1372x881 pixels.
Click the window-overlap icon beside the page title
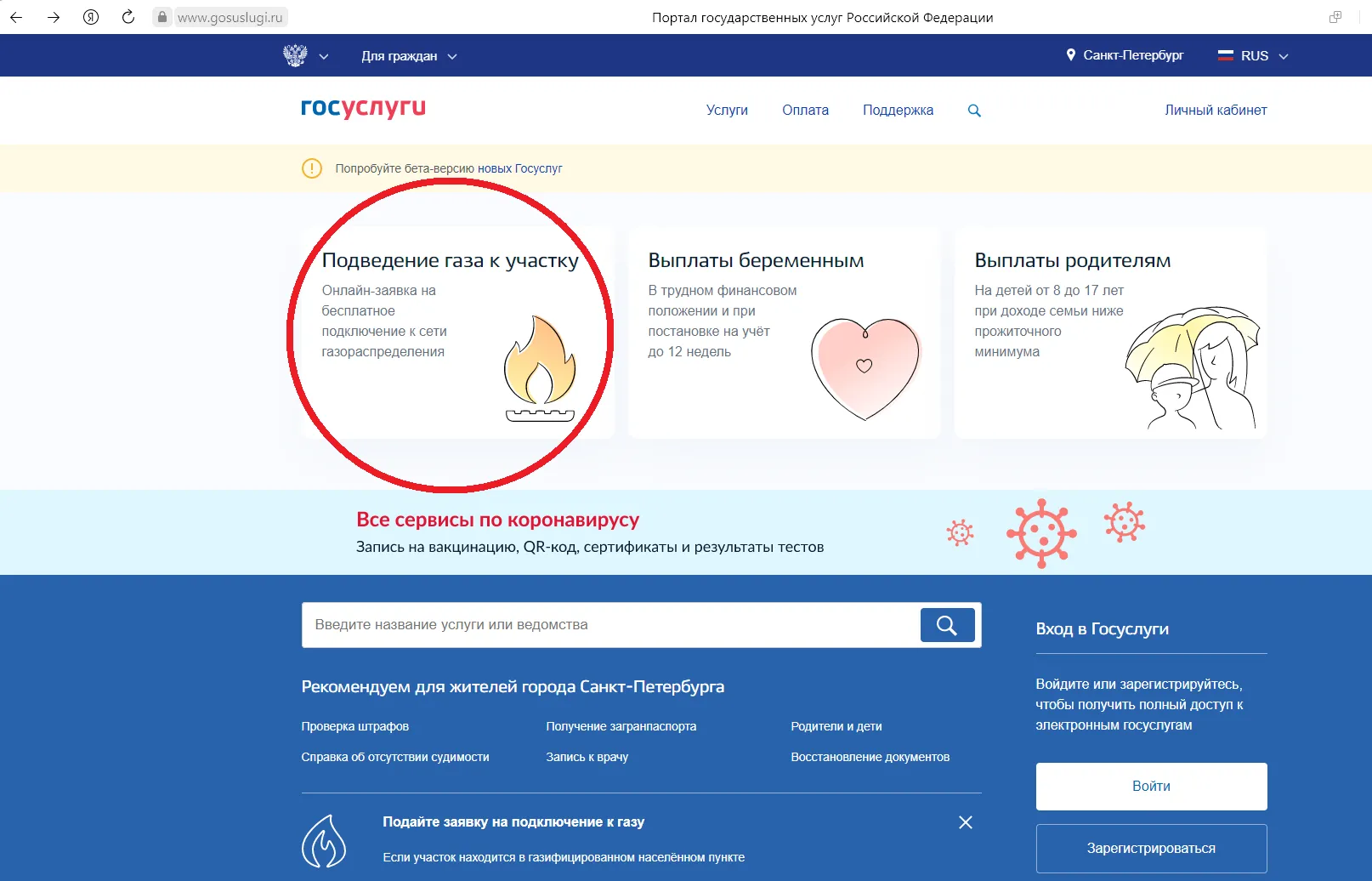click(x=1335, y=17)
